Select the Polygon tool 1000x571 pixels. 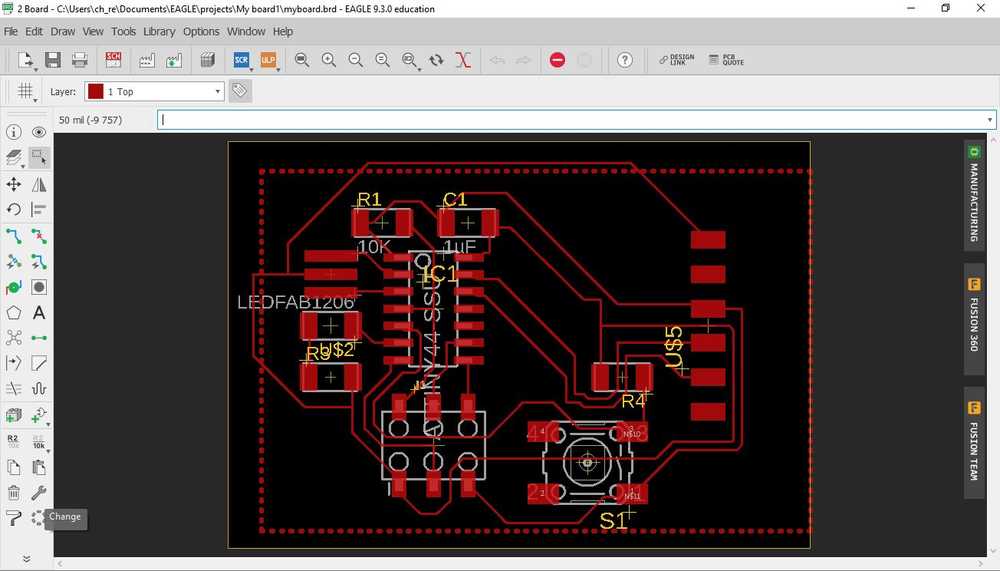13,313
